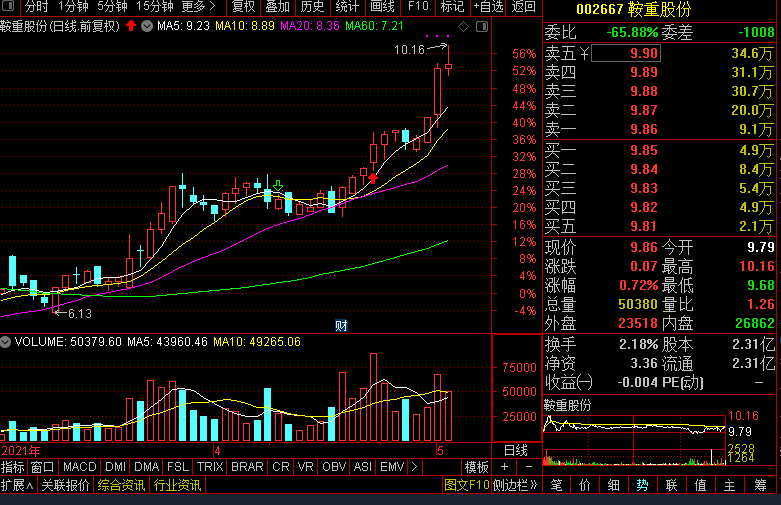Screen dimensions: 781x505
Task: Select 细 detail tab in sidebar
Action: 614,485
